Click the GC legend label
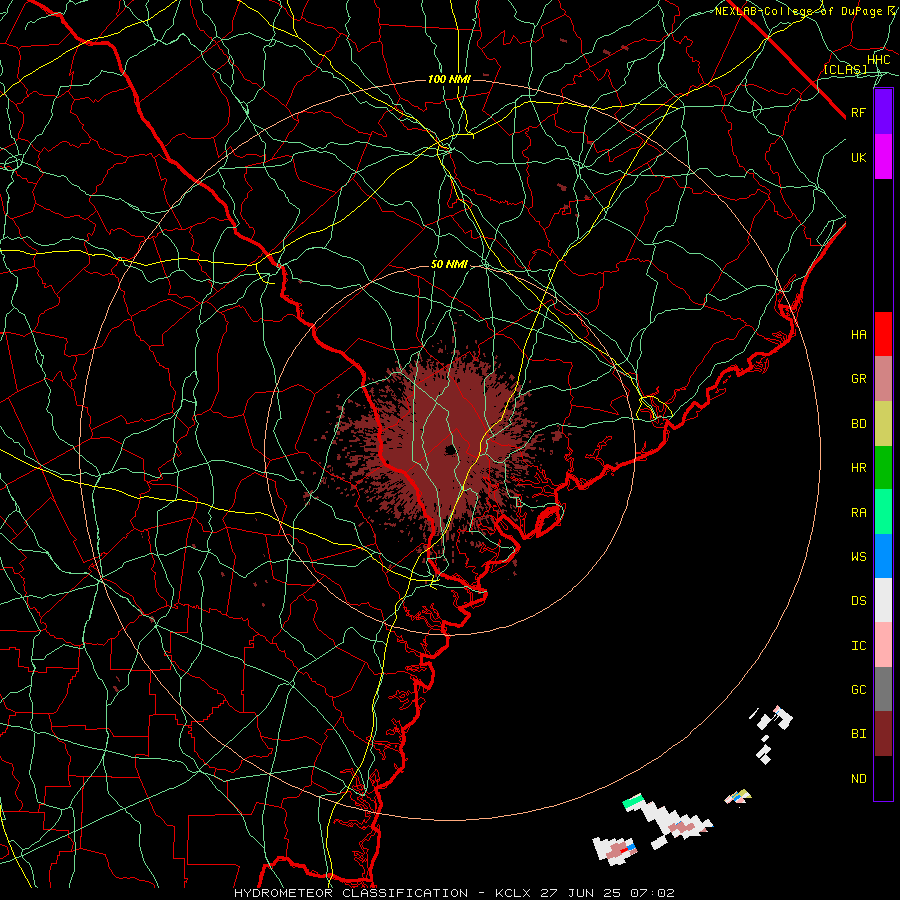 (x=858, y=690)
